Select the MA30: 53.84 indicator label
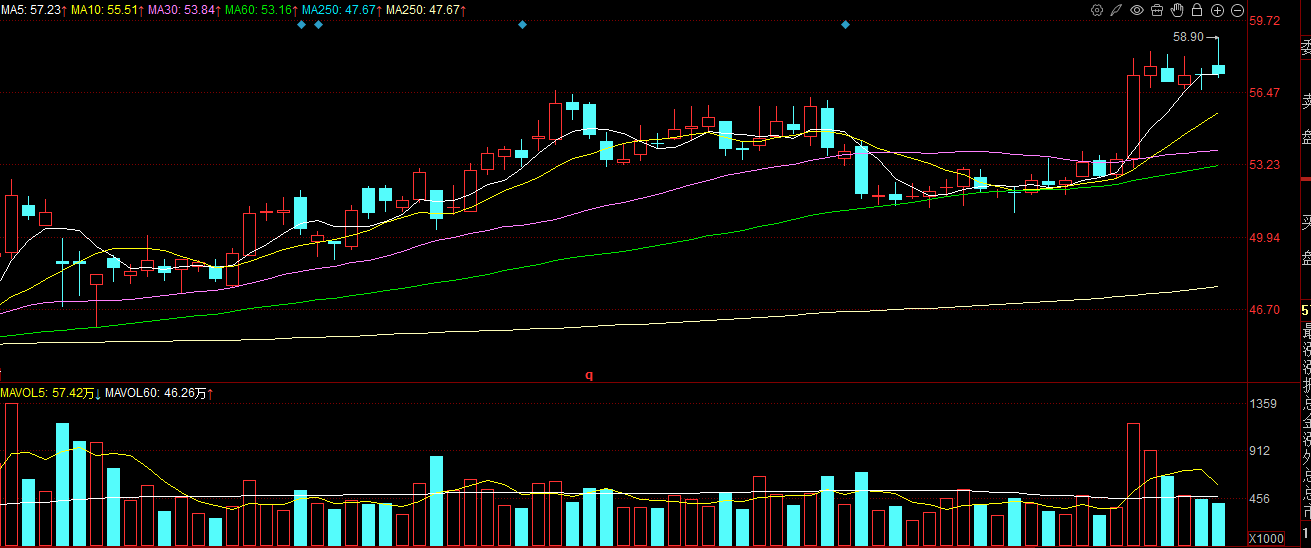Screen dimensions: 1311x548 coord(185,10)
